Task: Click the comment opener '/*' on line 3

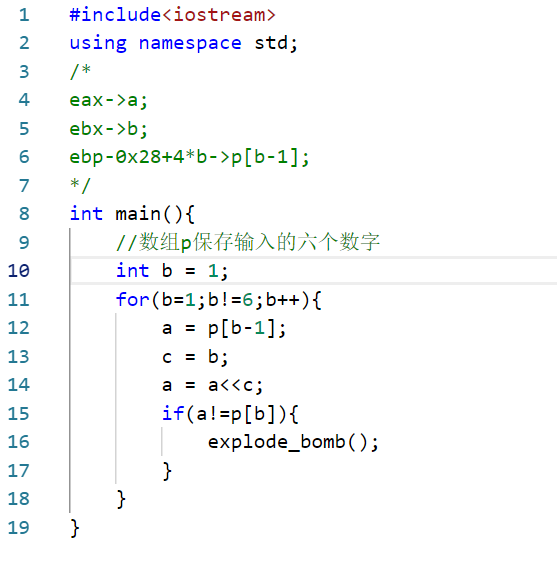Action: 80,71
